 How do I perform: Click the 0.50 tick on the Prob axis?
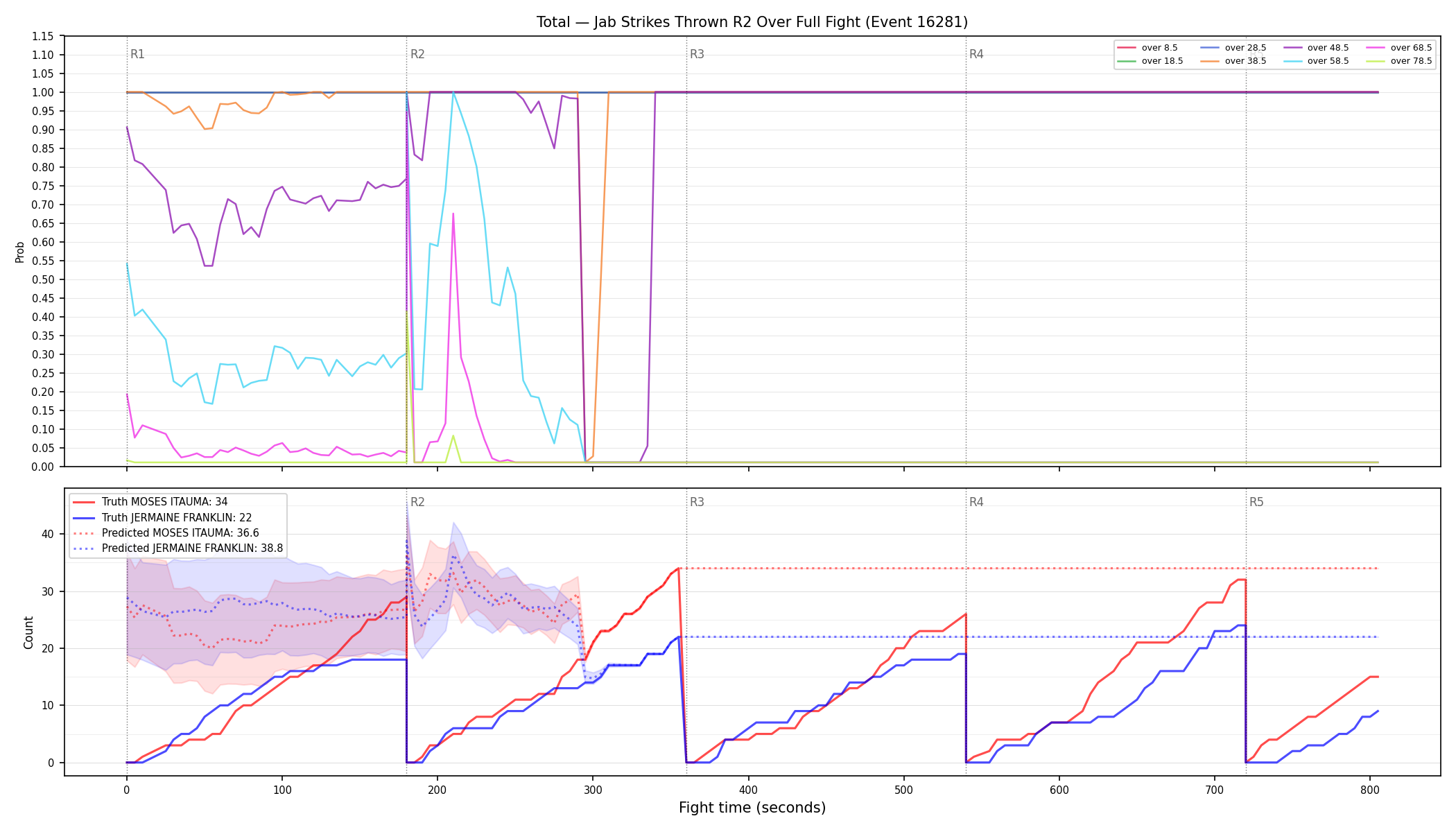pyautogui.click(x=43, y=279)
